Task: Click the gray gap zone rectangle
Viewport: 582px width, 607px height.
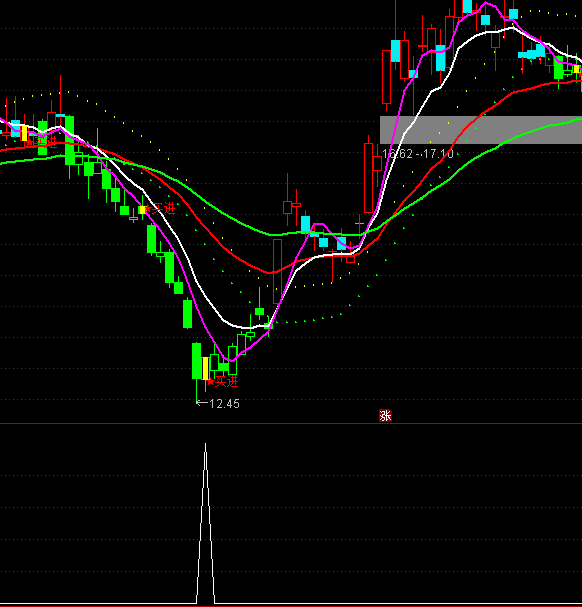Action: coord(481,130)
